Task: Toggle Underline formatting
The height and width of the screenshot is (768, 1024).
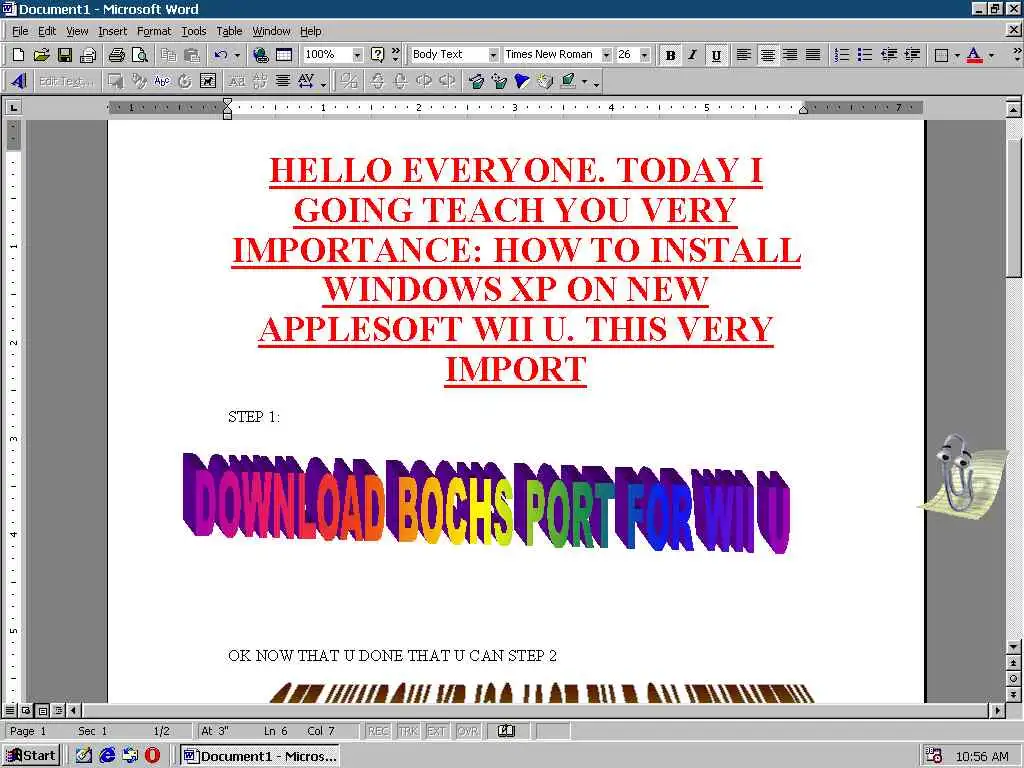Action: [716, 56]
